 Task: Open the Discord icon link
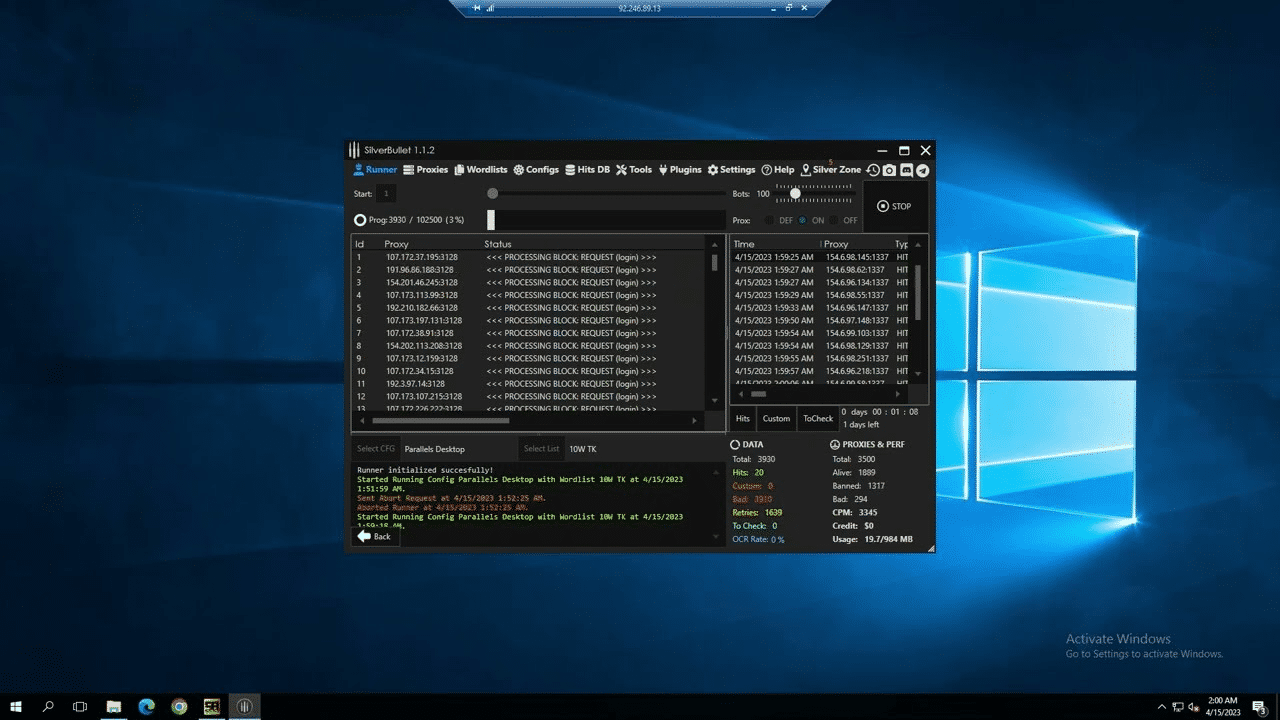pyautogui.click(x=906, y=170)
